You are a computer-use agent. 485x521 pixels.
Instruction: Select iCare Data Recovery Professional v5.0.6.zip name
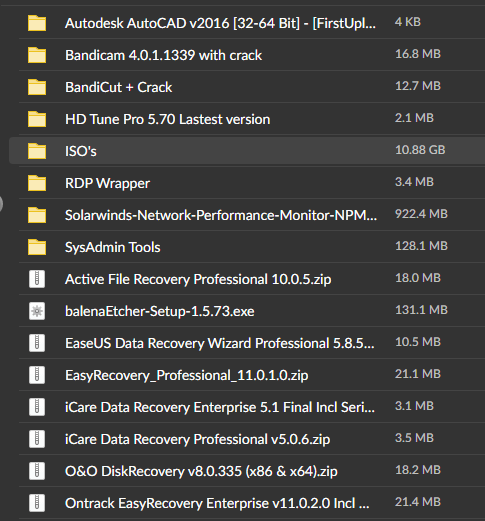pos(197,440)
